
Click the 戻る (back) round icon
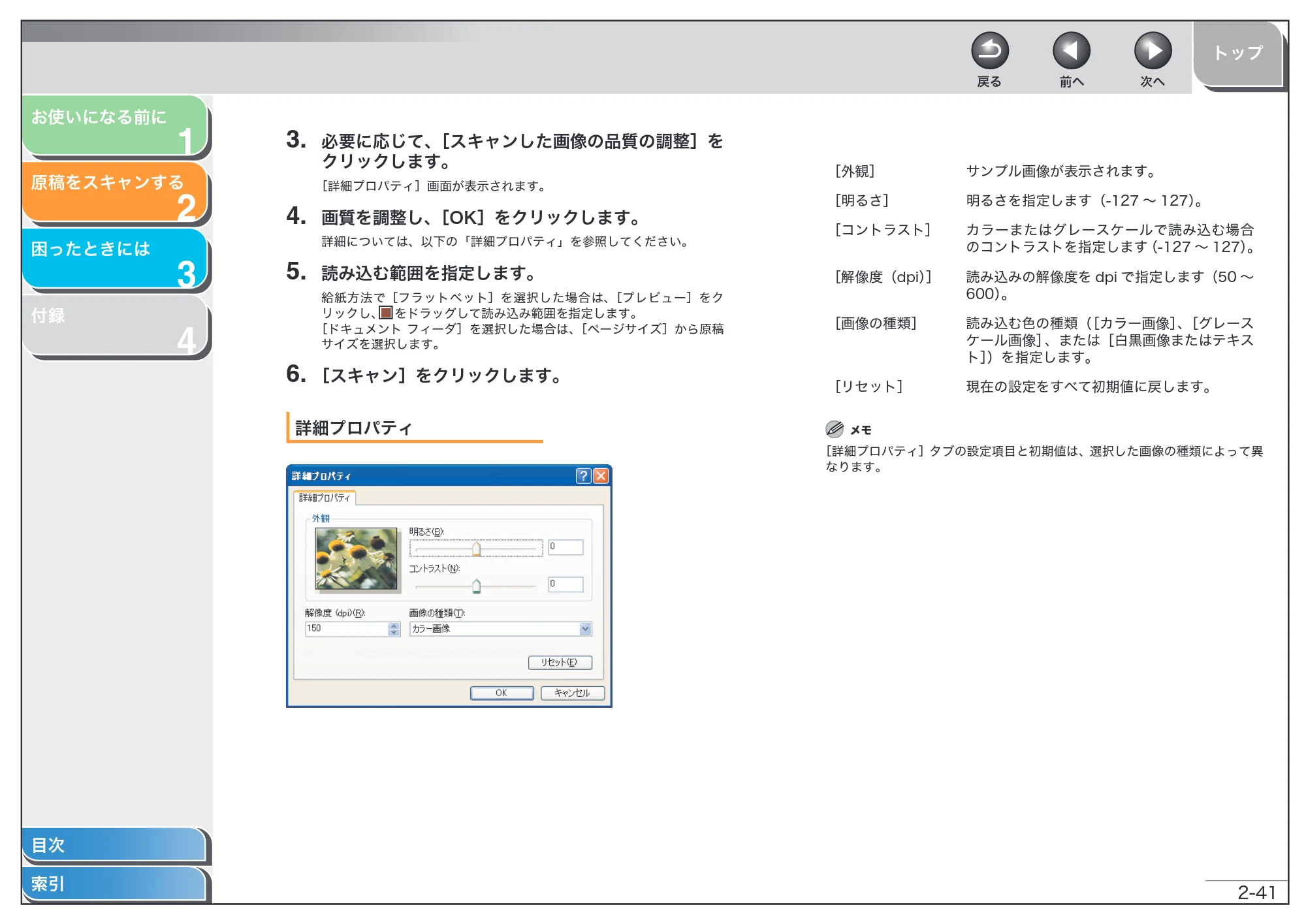point(989,50)
